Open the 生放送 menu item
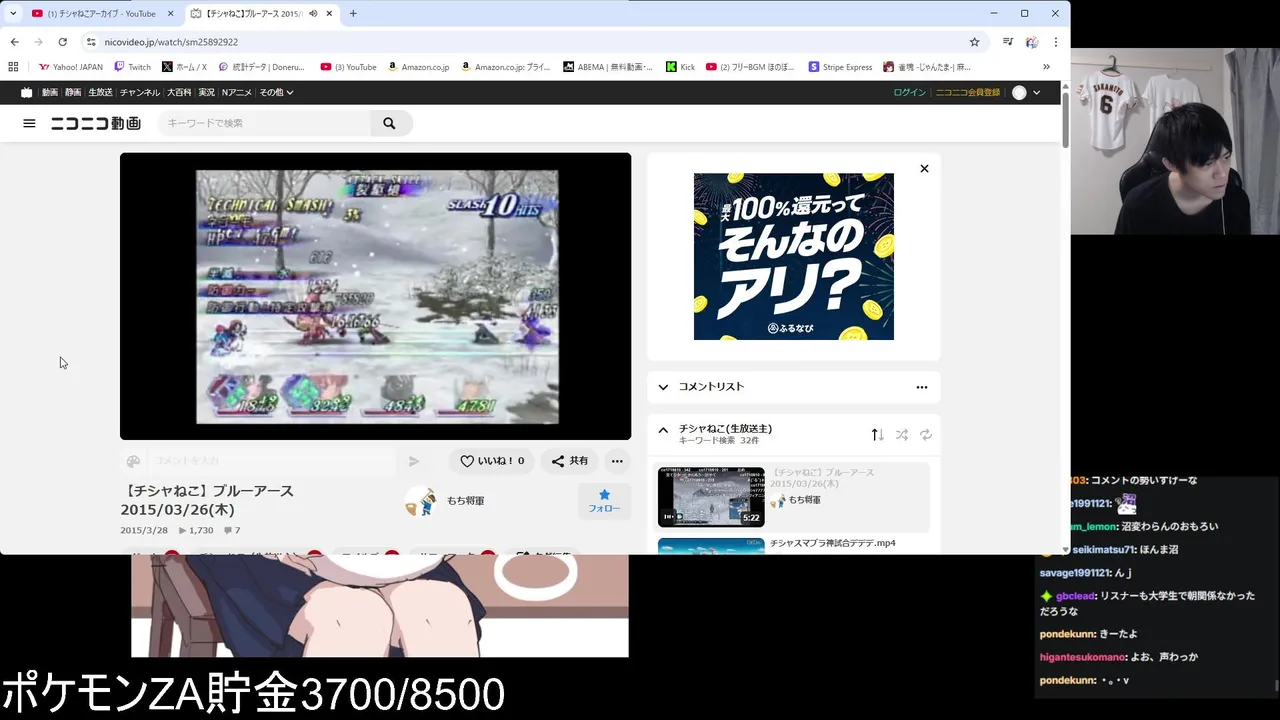This screenshot has width=1280, height=720. 100,92
